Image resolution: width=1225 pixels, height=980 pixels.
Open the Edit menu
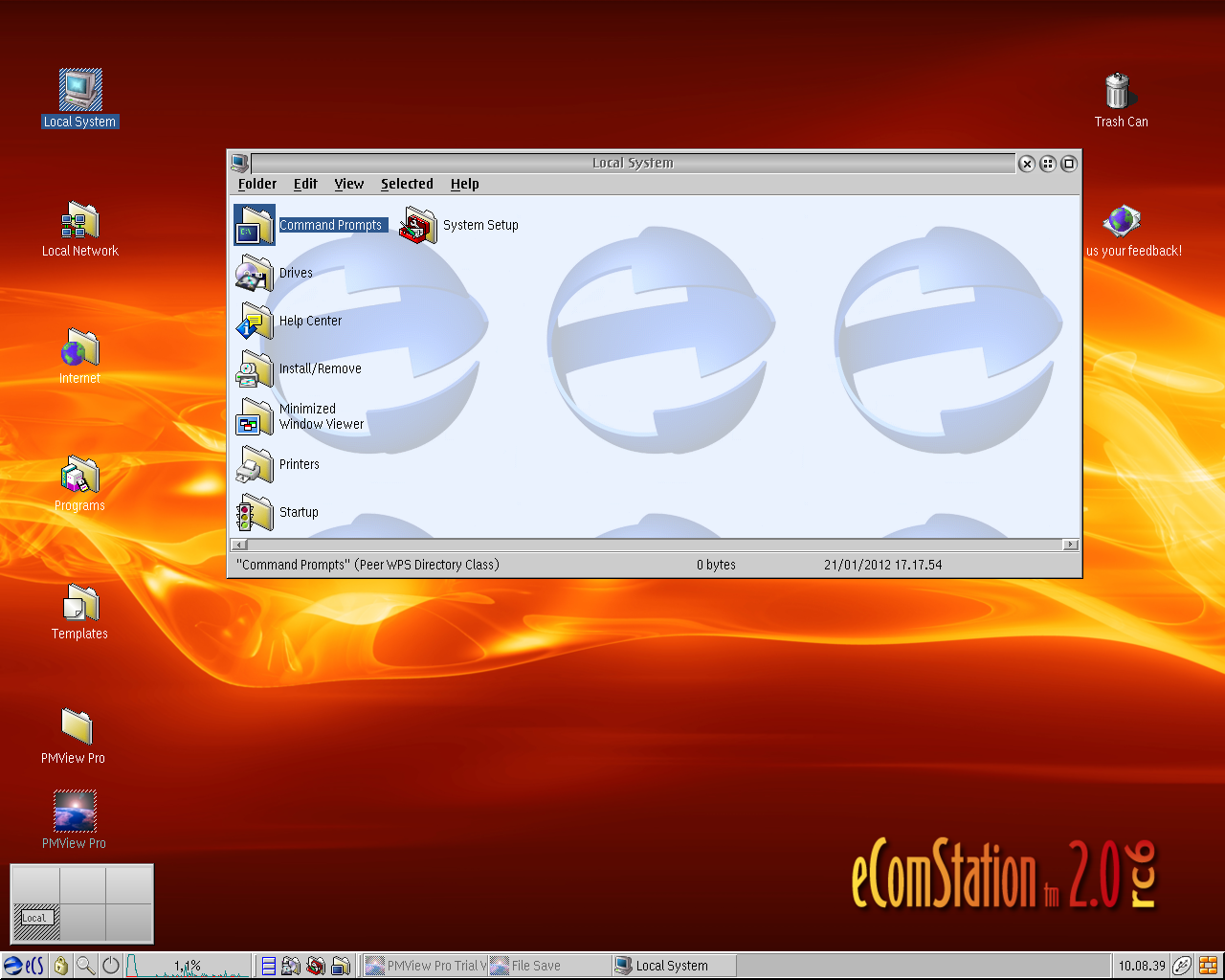tap(305, 184)
